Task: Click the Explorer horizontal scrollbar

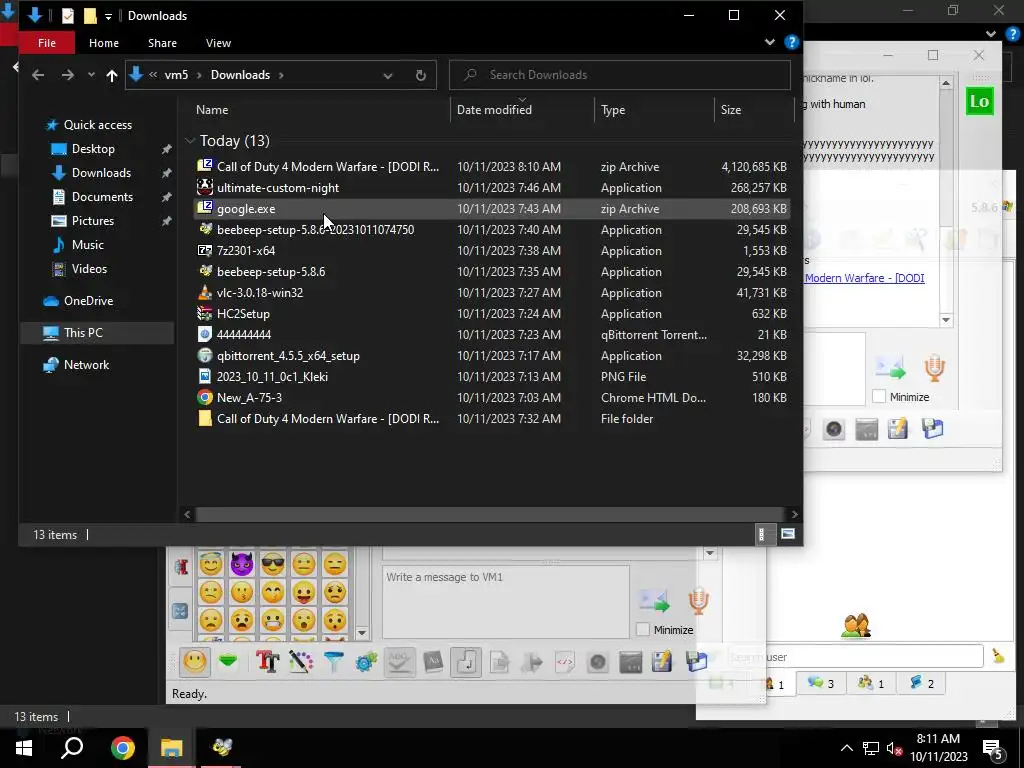Action: click(x=489, y=514)
